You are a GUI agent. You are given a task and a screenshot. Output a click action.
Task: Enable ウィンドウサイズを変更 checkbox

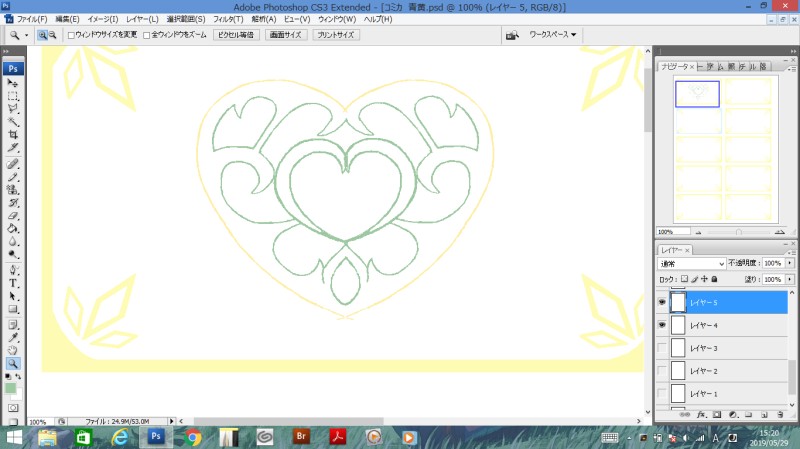(71, 35)
